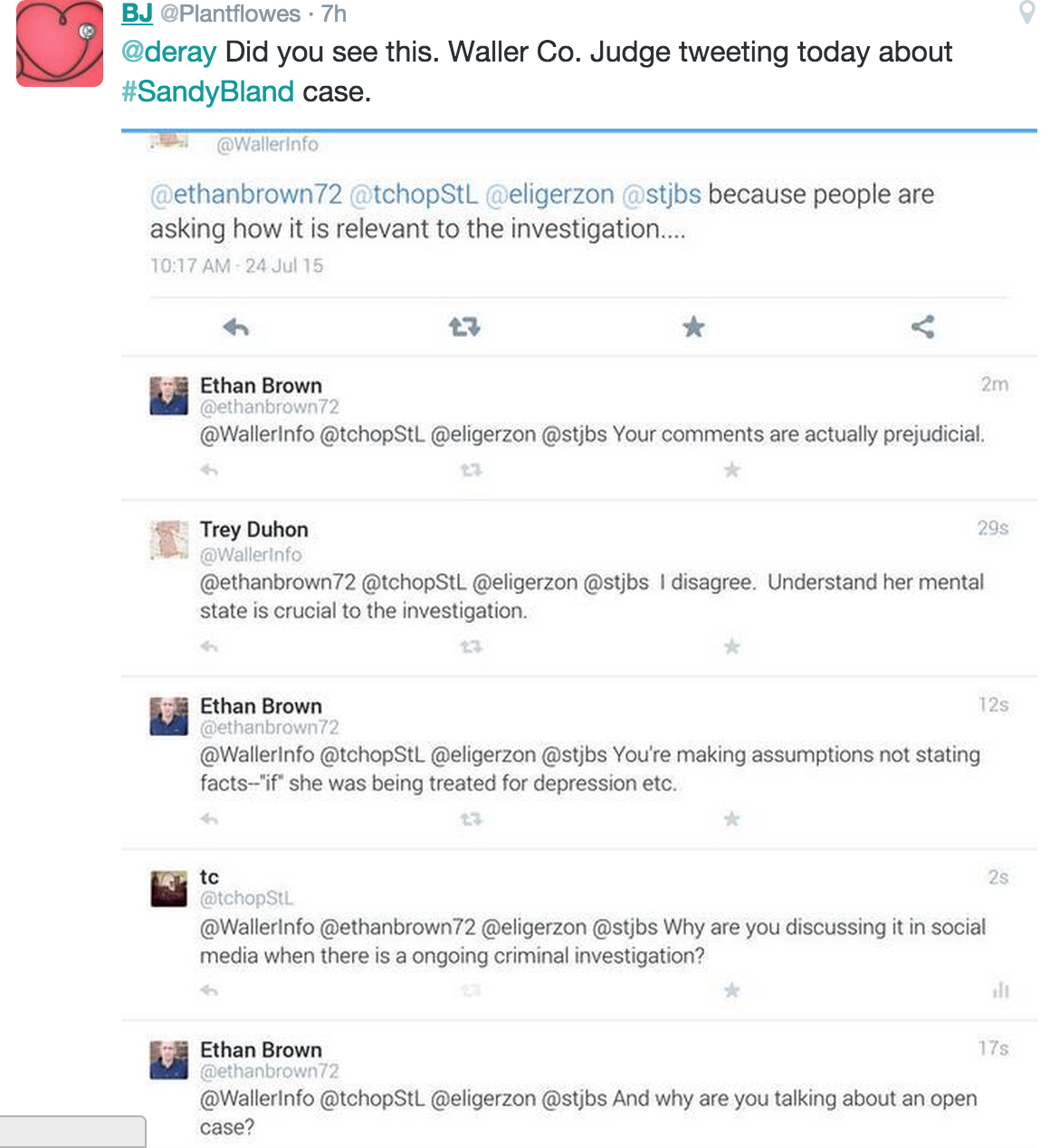
Task: Click the @ethanbrown72 mention in the top tweet
Action: pyautogui.click(x=246, y=195)
